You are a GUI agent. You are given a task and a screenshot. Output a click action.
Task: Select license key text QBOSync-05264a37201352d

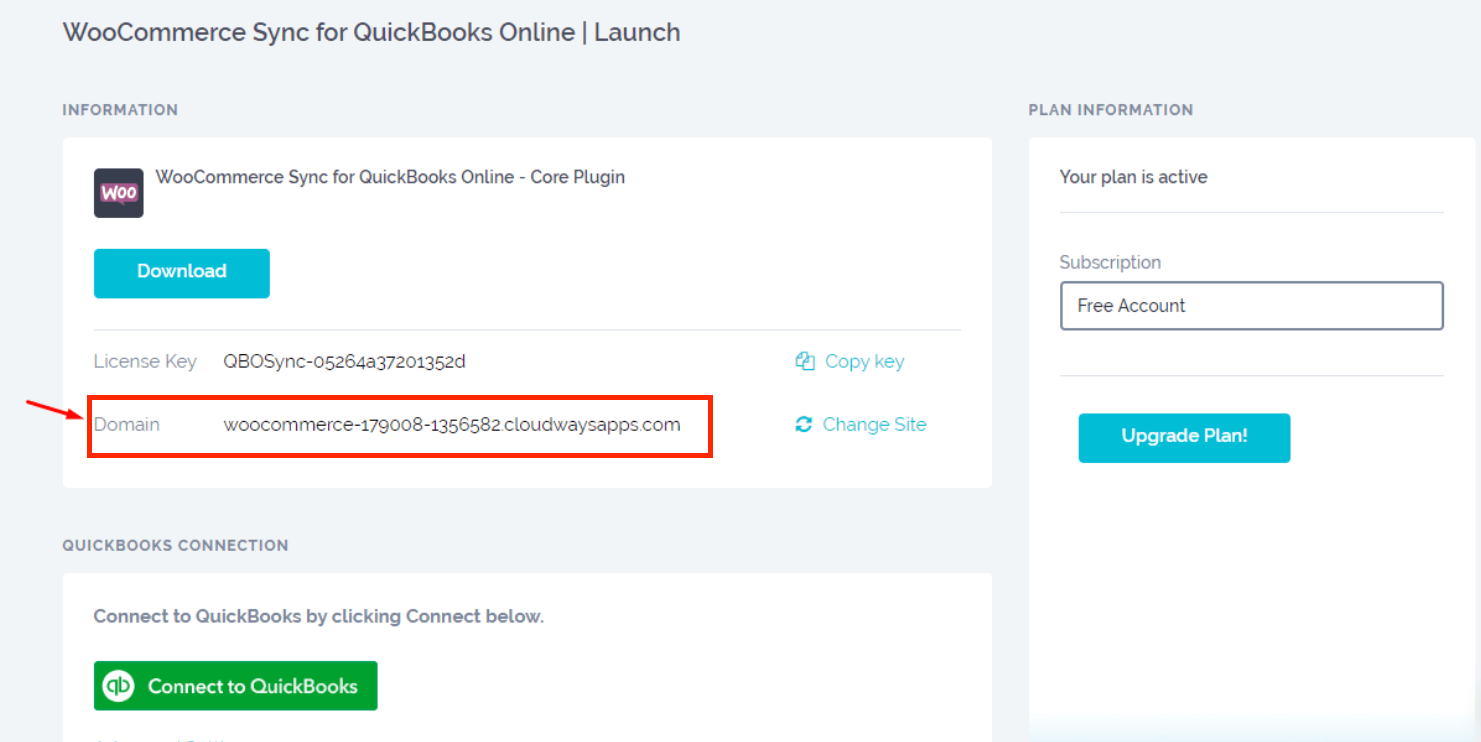pyautogui.click(x=344, y=362)
